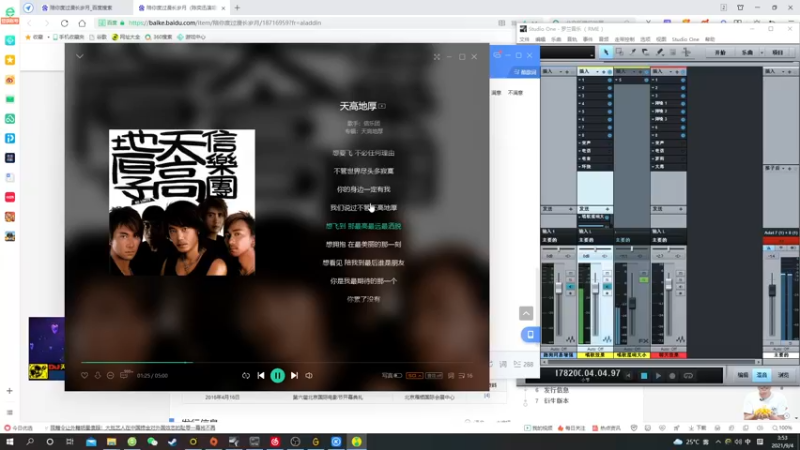The image size is (800, 450).
Task: Collapse the player view with top-left chevron
Action: 80,56
